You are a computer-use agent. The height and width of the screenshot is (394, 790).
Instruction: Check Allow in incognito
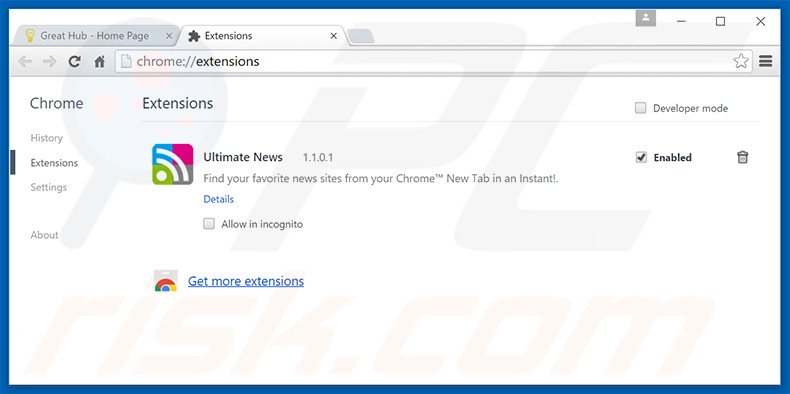(x=209, y=224)
